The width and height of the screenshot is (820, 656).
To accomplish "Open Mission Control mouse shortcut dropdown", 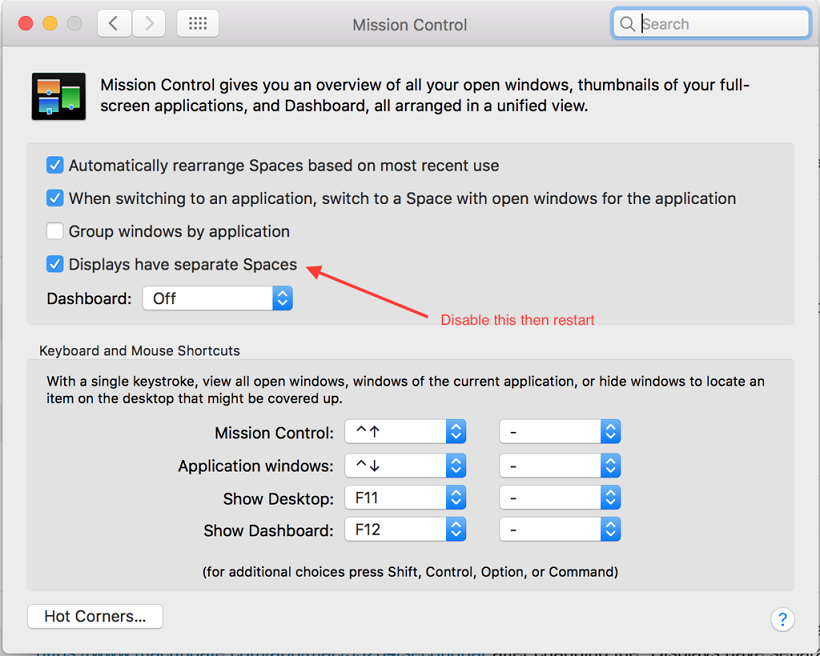I will click(560, 432).
